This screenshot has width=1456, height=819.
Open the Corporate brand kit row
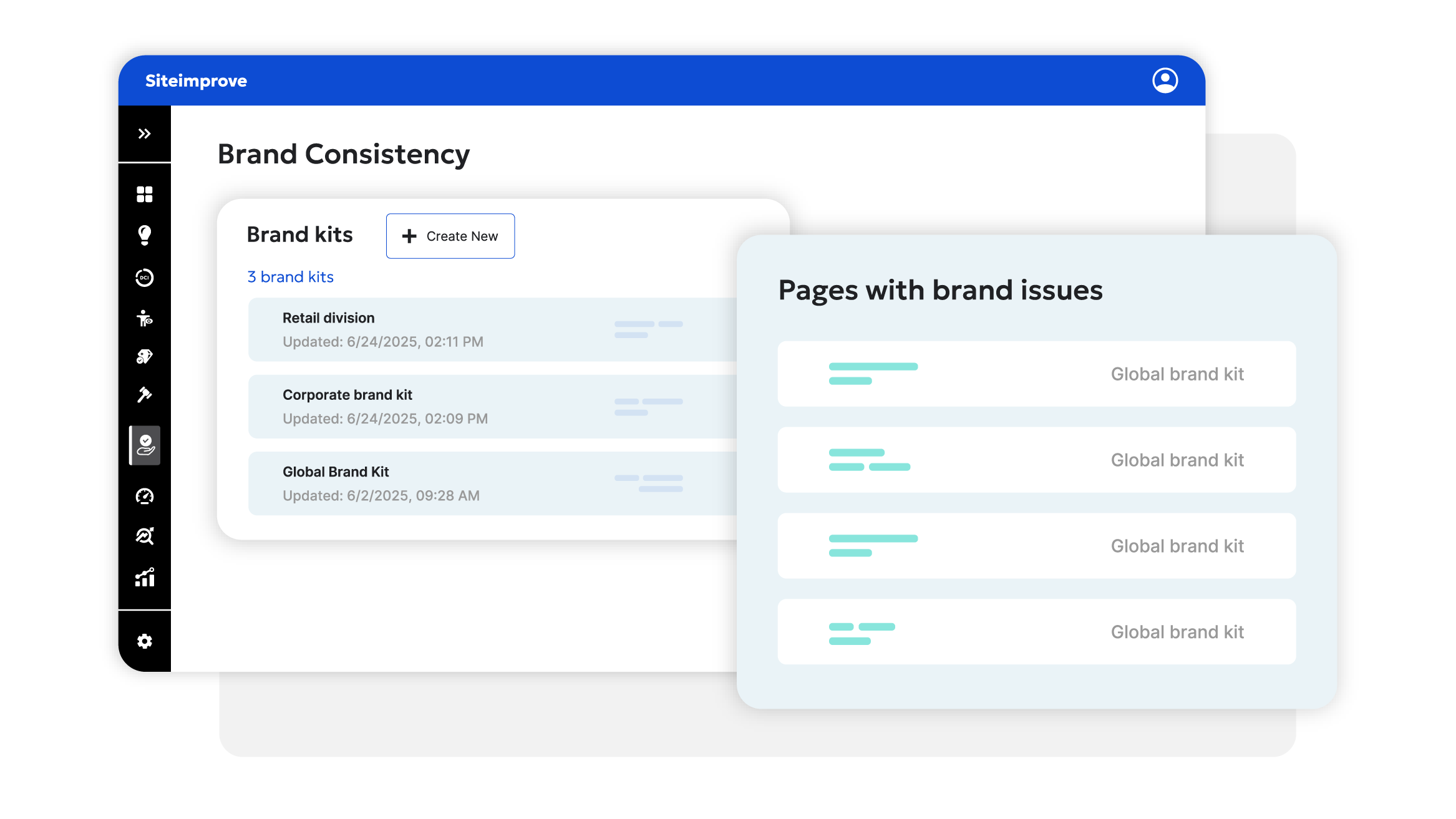(x=493, y=407)
